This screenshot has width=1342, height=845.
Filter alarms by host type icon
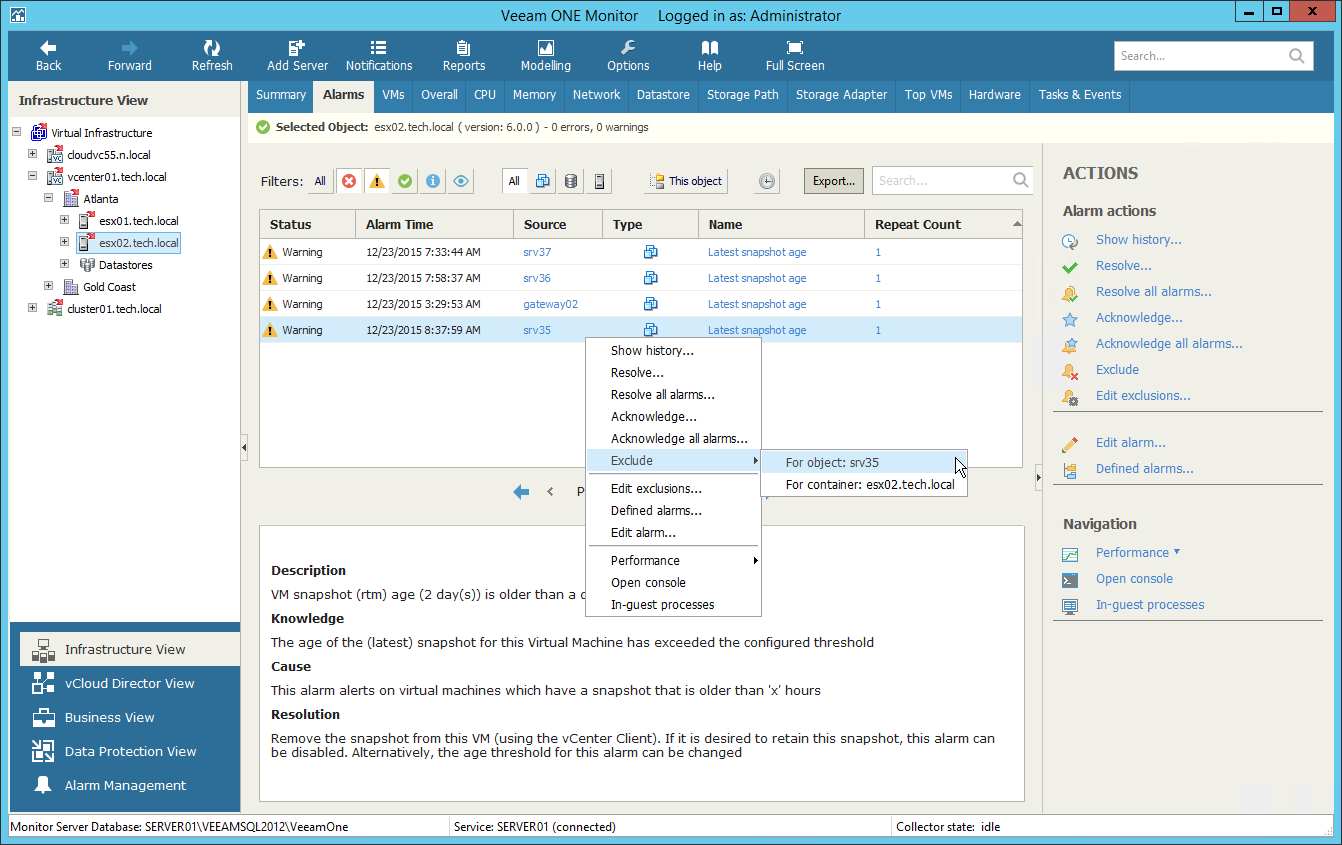click(x=599, y=181)
